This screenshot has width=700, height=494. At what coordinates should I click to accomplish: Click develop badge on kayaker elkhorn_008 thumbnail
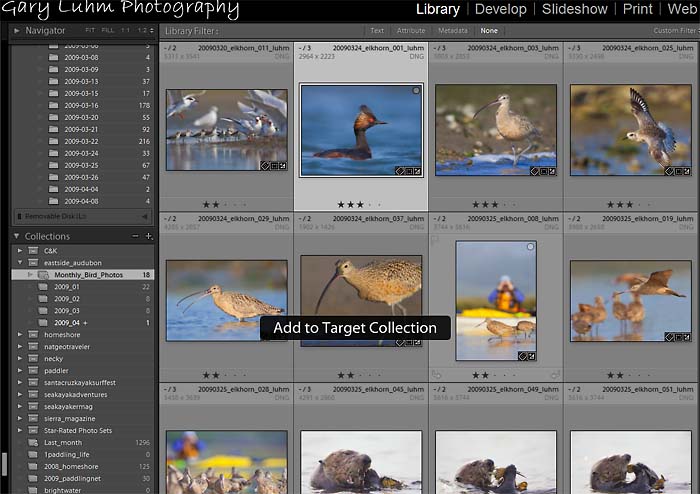tap(531, 356)
